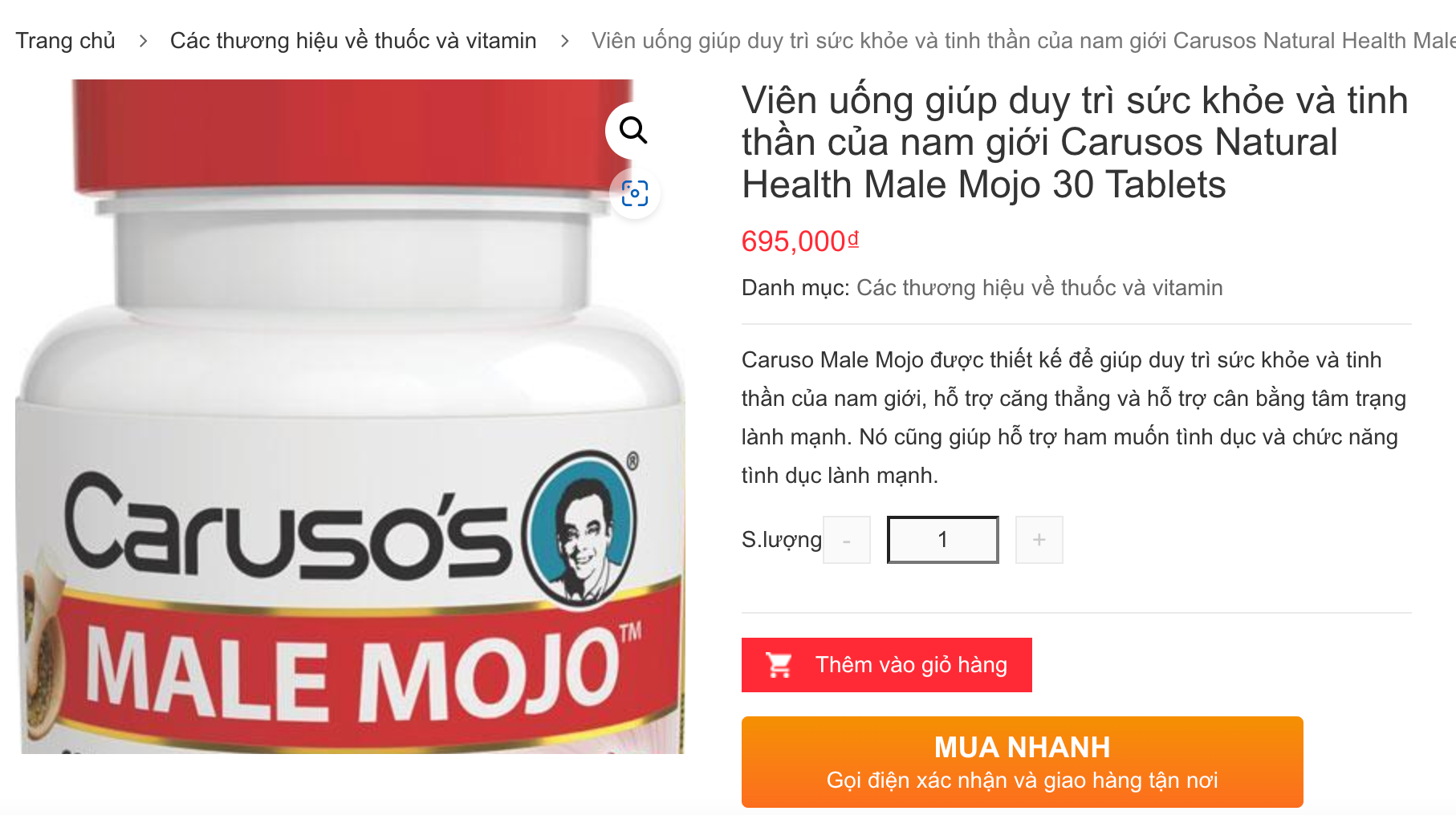Click the second breadcrumb chevron separator
1456x815 pixels.
pyautogui.click(x=565, y=40)
